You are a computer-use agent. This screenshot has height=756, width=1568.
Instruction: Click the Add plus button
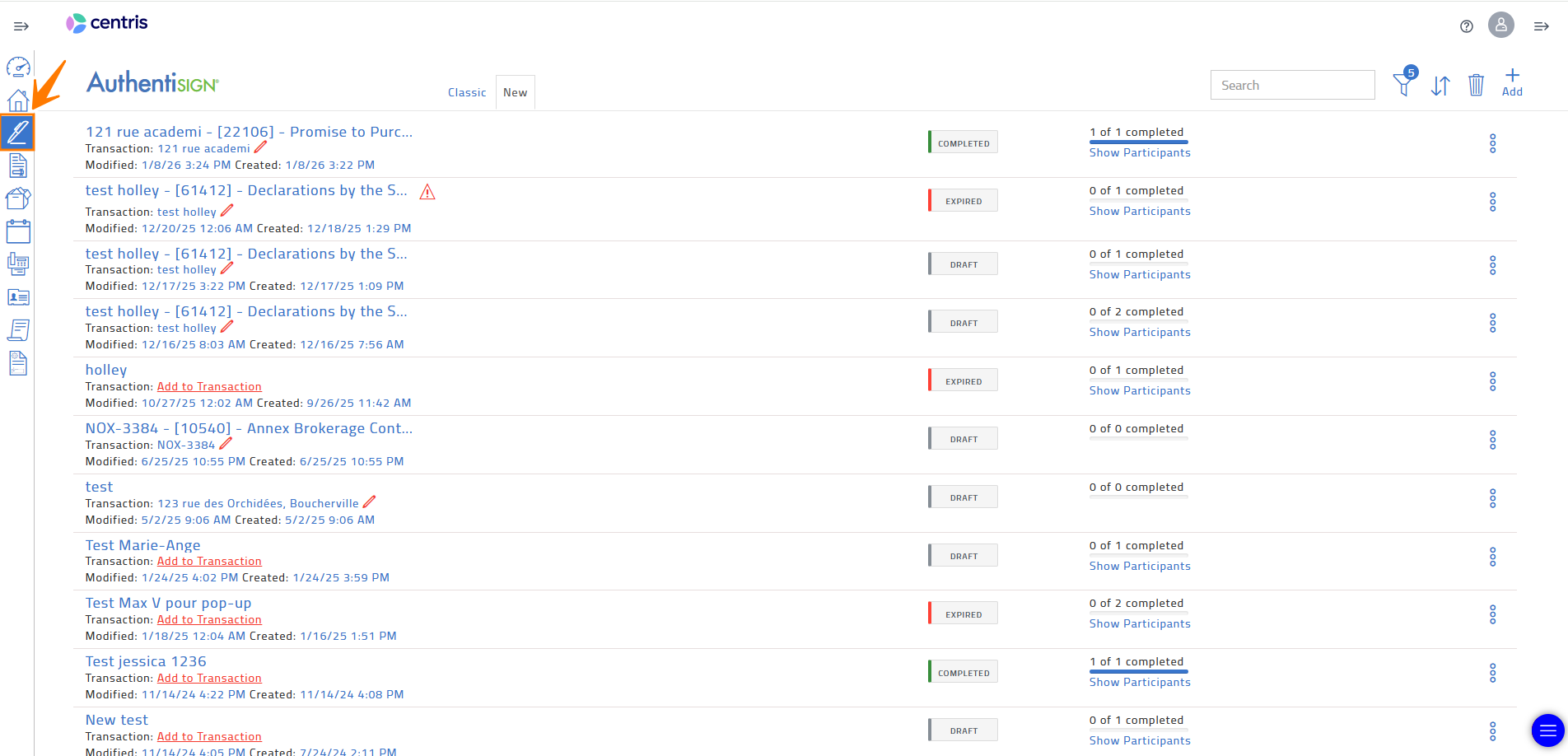pos(1512,83)
